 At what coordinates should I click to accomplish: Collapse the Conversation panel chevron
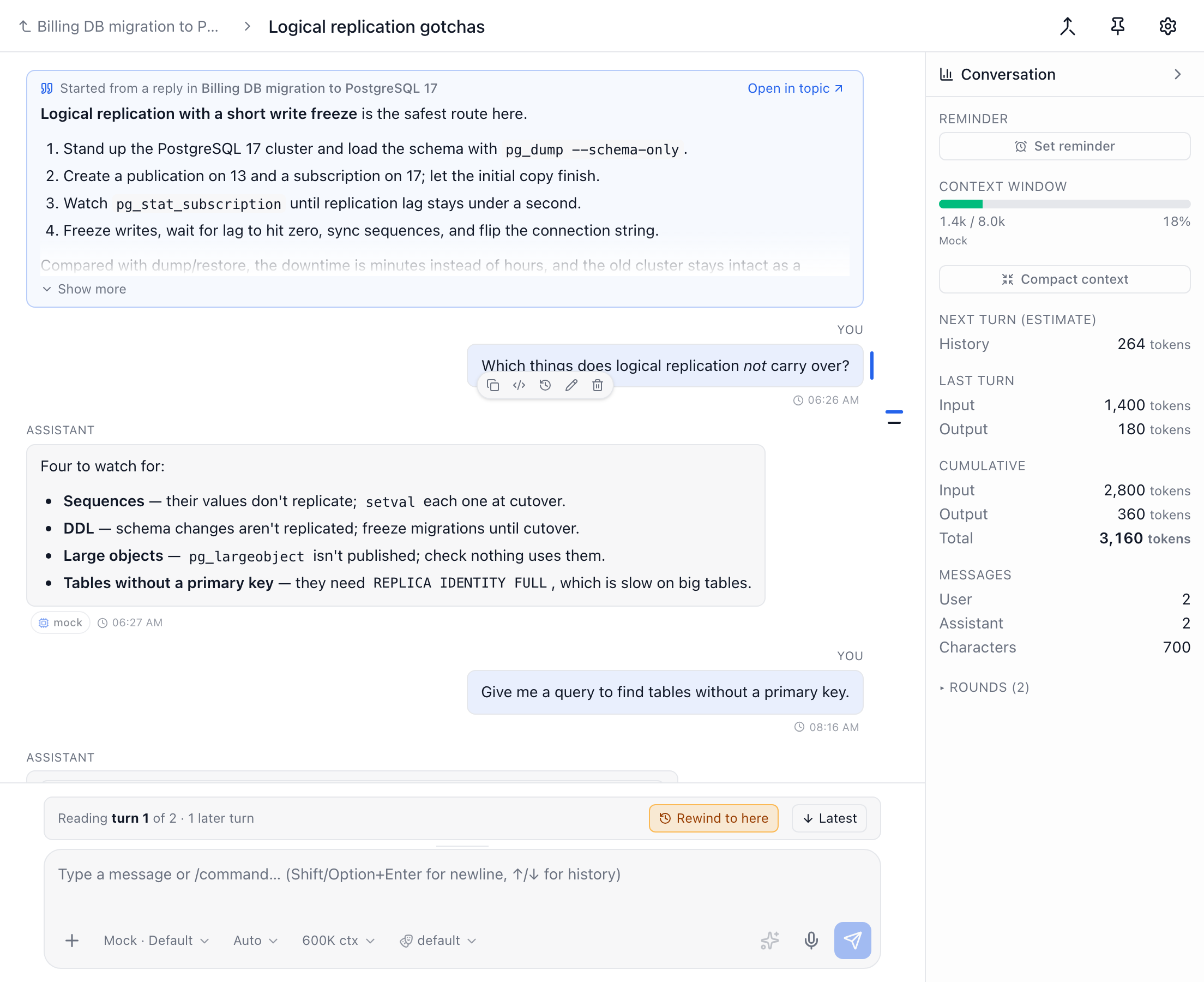[1177, 74]
